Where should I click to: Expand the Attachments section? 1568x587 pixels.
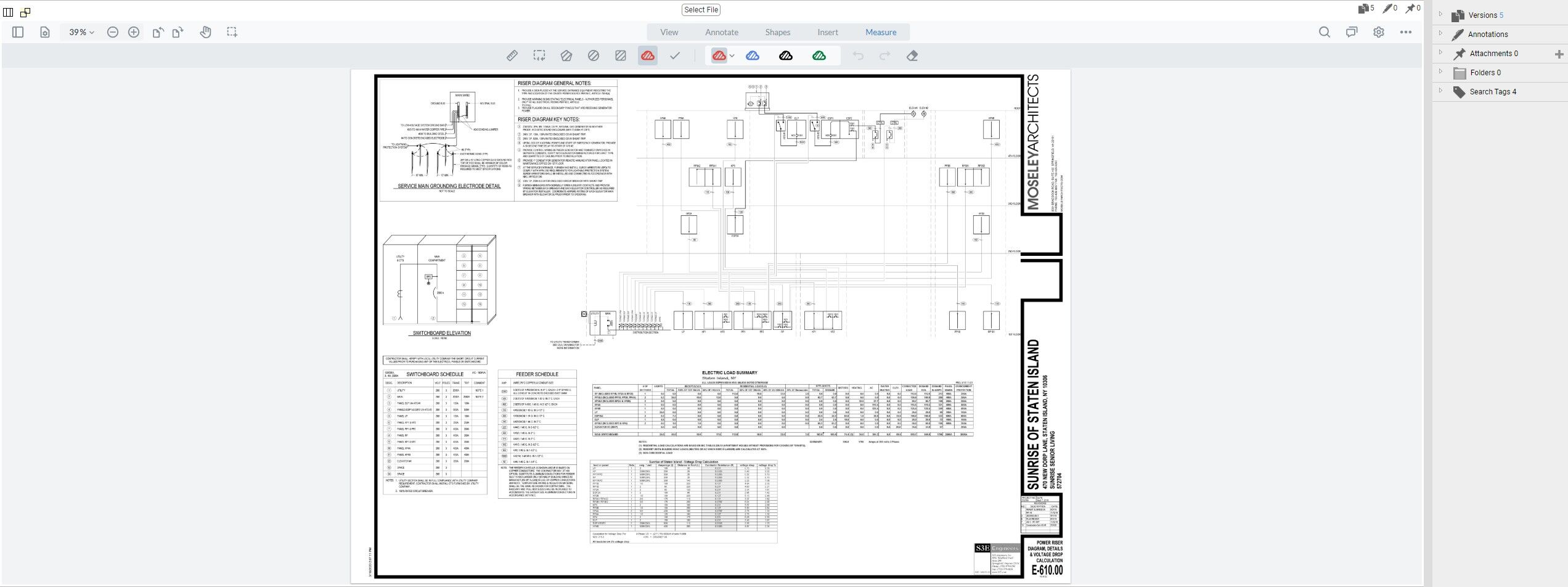1440,52
